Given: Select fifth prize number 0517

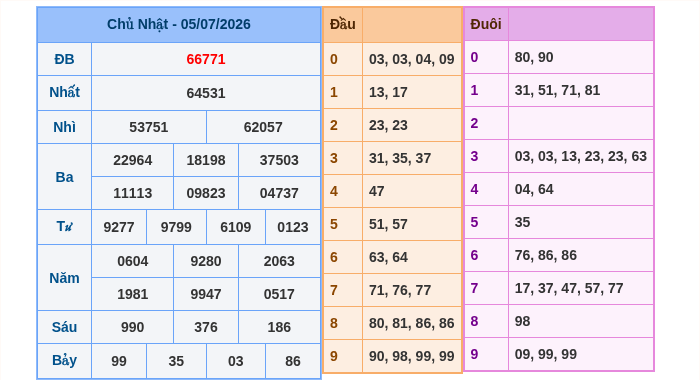Looking at the screenshot, I should [279, 294].
